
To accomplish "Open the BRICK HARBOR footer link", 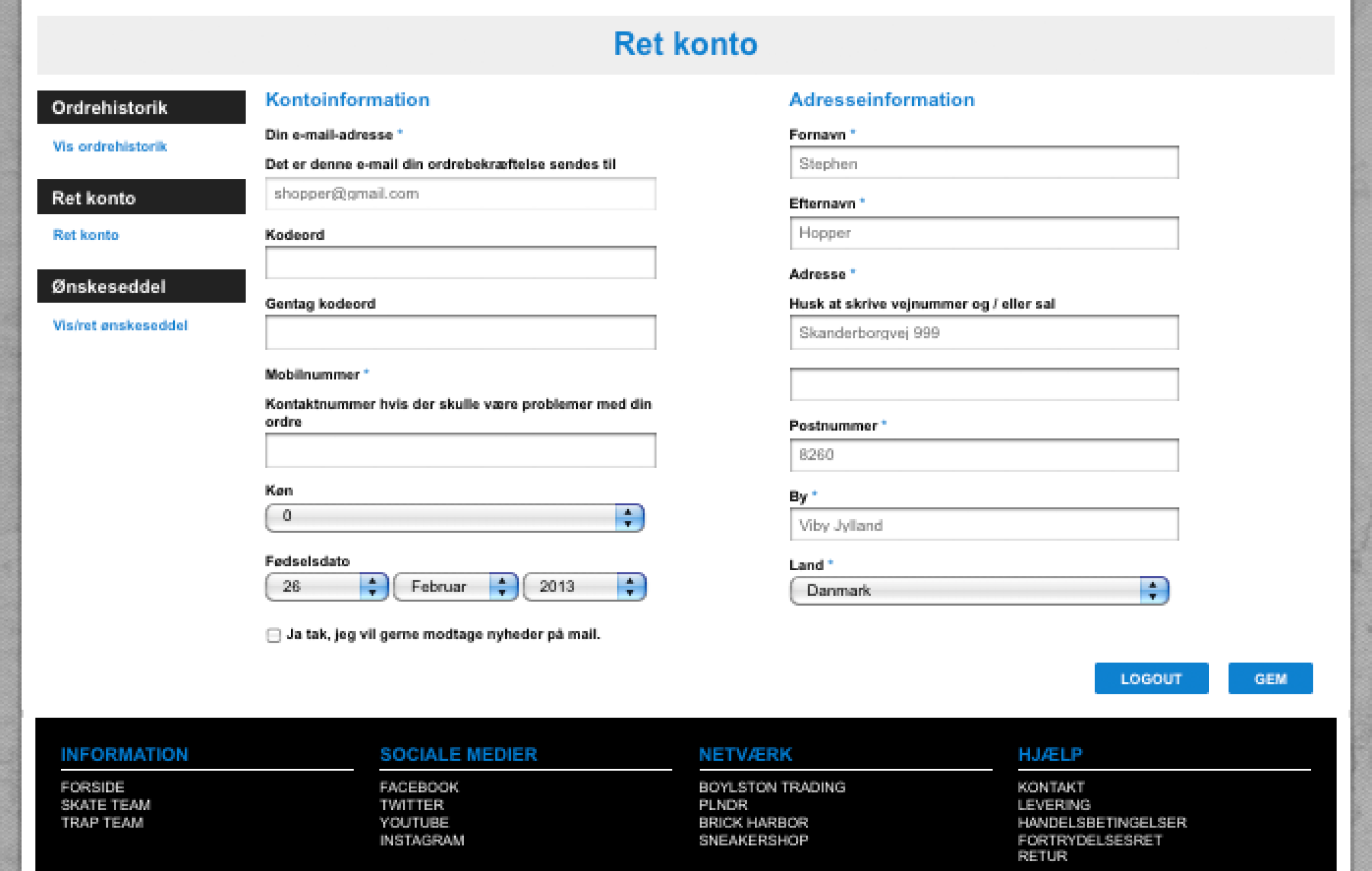I will pyautogui.click(x=754, y=822).
